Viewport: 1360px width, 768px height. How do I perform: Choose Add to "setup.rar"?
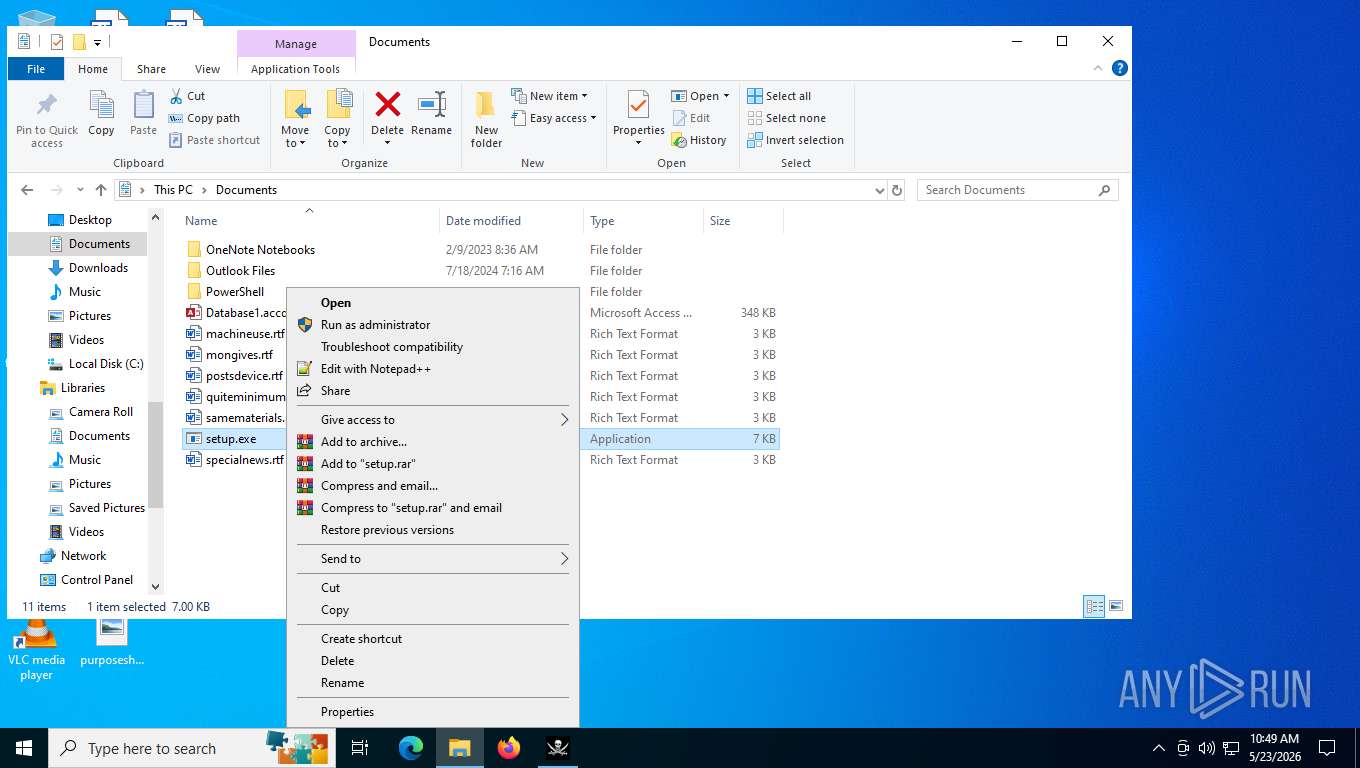(x=433, y=464)
